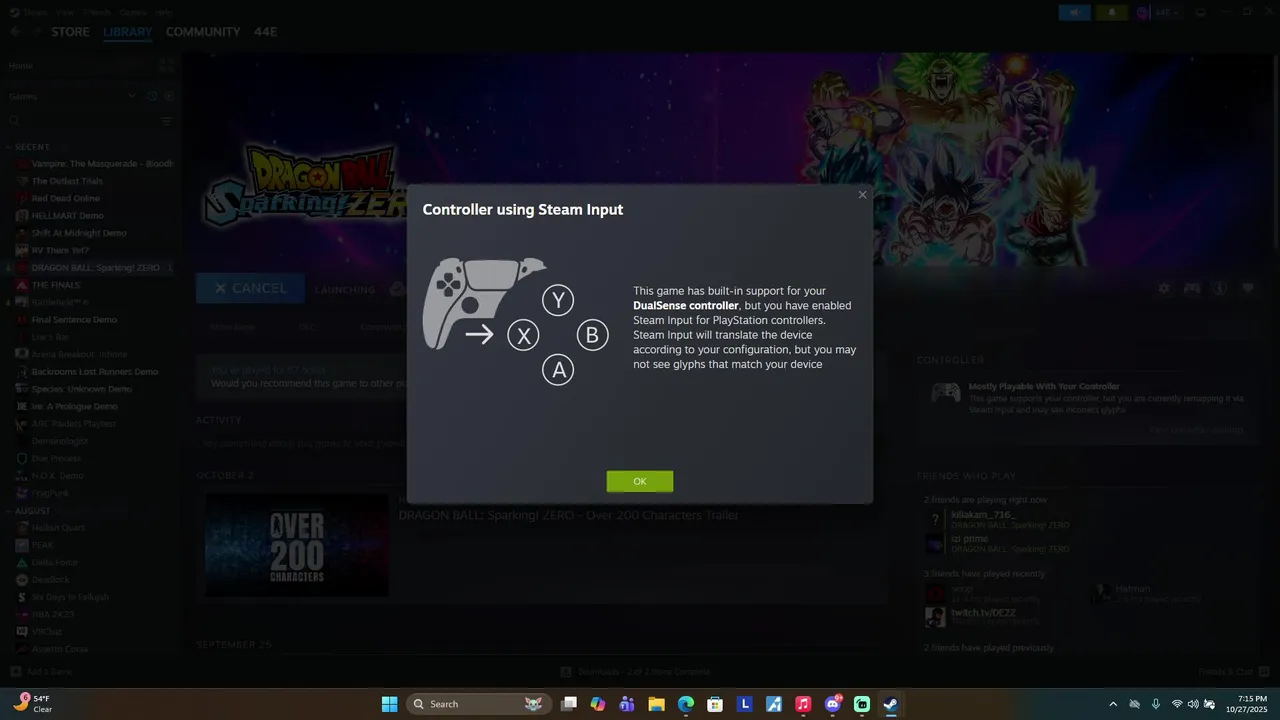Viewport: 1280px width, 720px height.
Task: Open Friends & Chat
Action: (1233, 671)
